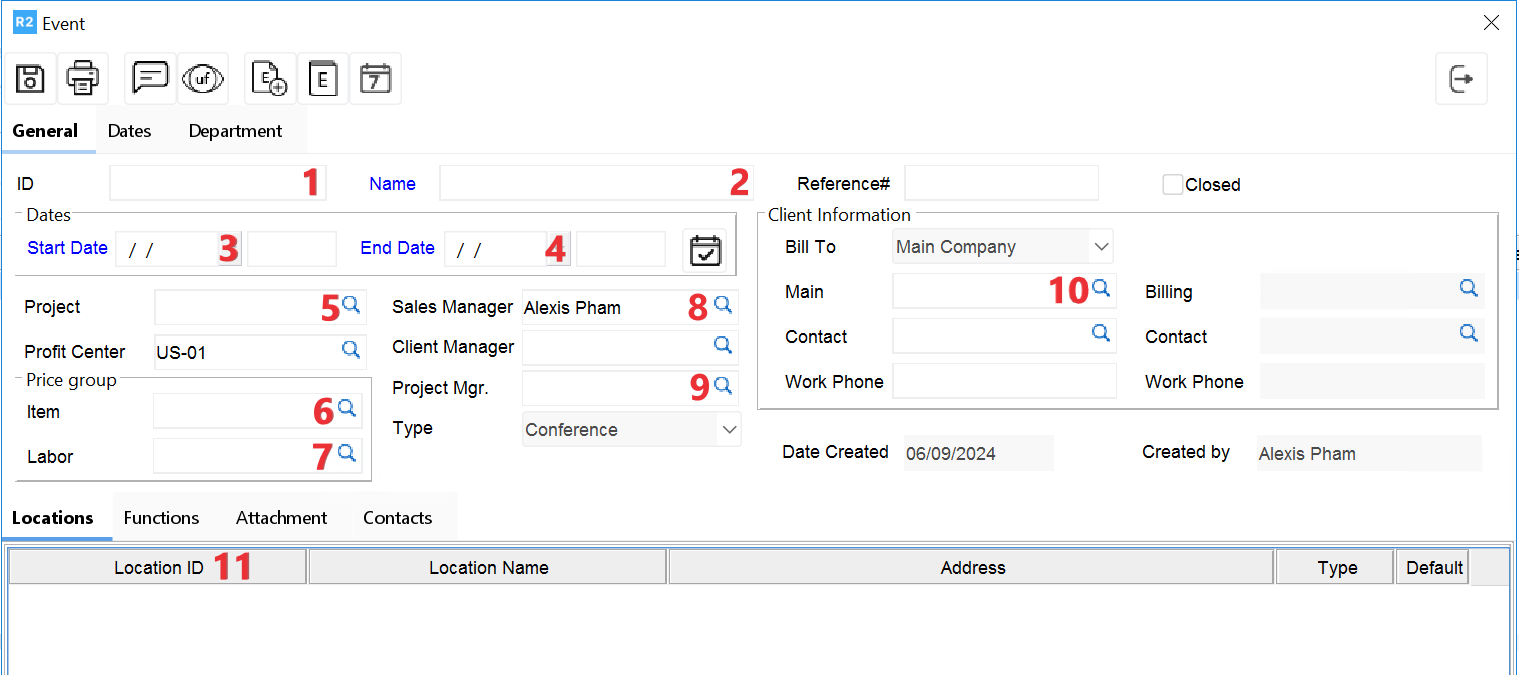This screenshot has height=675, width=1519.
Task: Click the Address column header
Action: 972,568
